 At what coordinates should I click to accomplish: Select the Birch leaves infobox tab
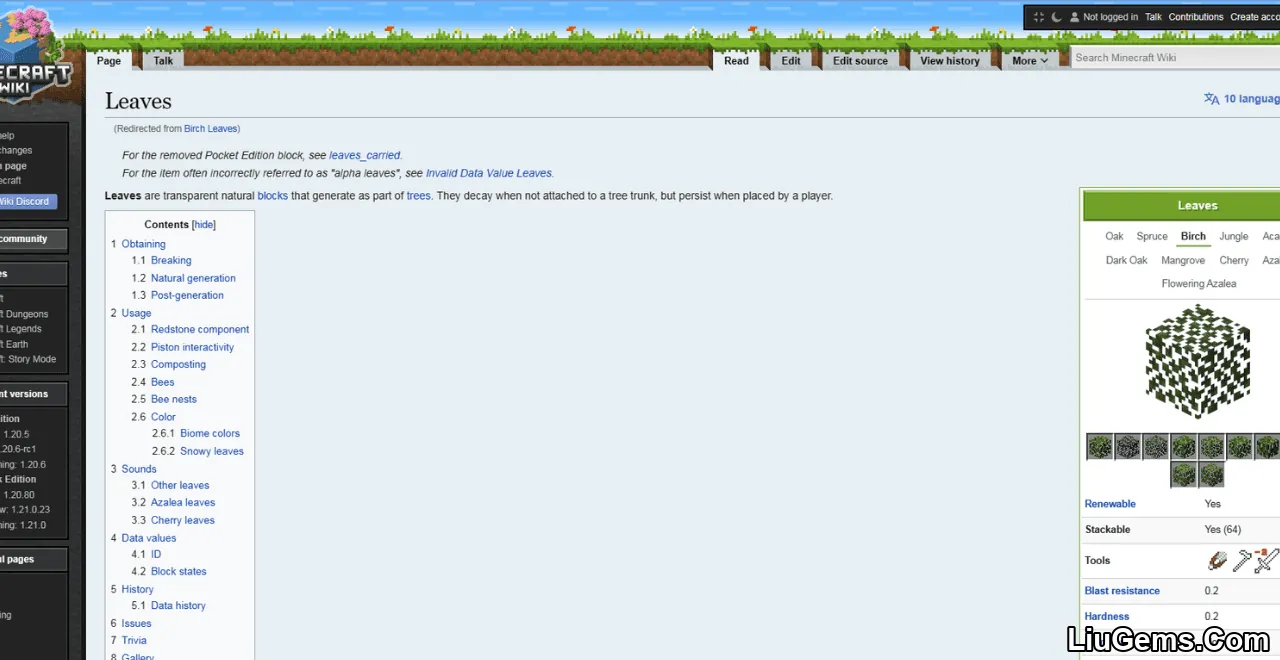tap(1193, 237)
